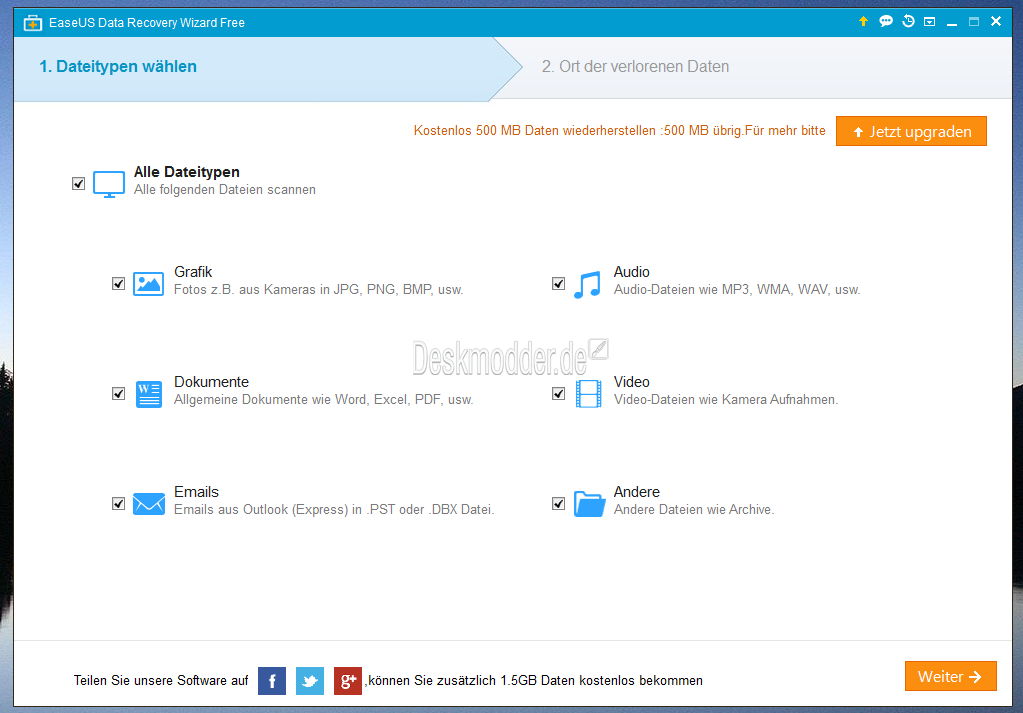Viewport: 1023px width, 713px height.
Task: Click 'Allgemeine Dokumente wie Word' description
Action: click(324, 400)
